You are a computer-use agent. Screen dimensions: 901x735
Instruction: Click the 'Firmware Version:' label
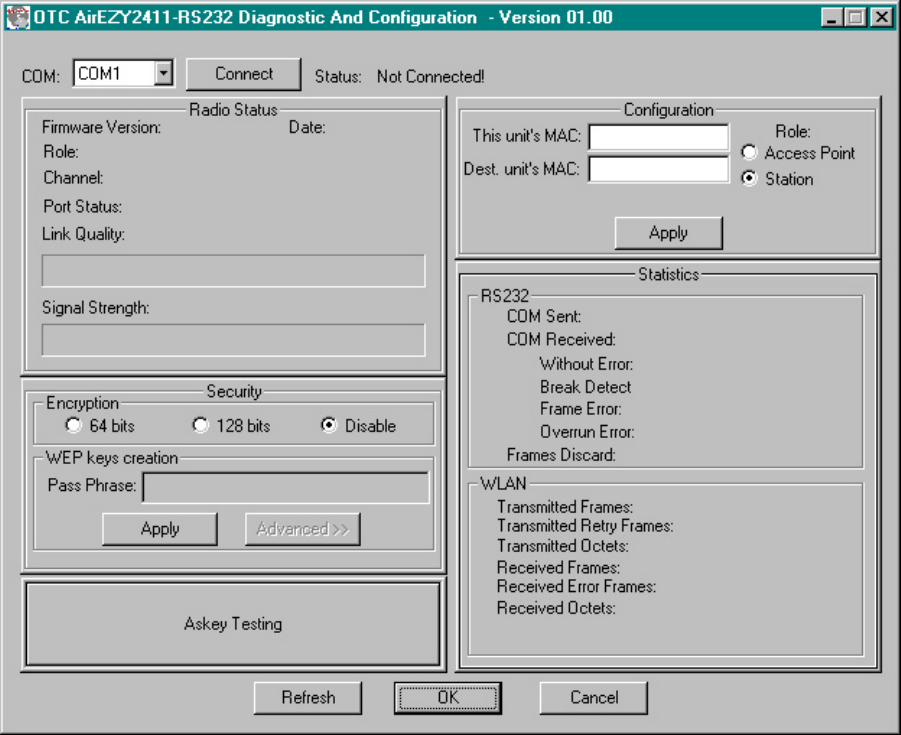click(x=101, y=127)
